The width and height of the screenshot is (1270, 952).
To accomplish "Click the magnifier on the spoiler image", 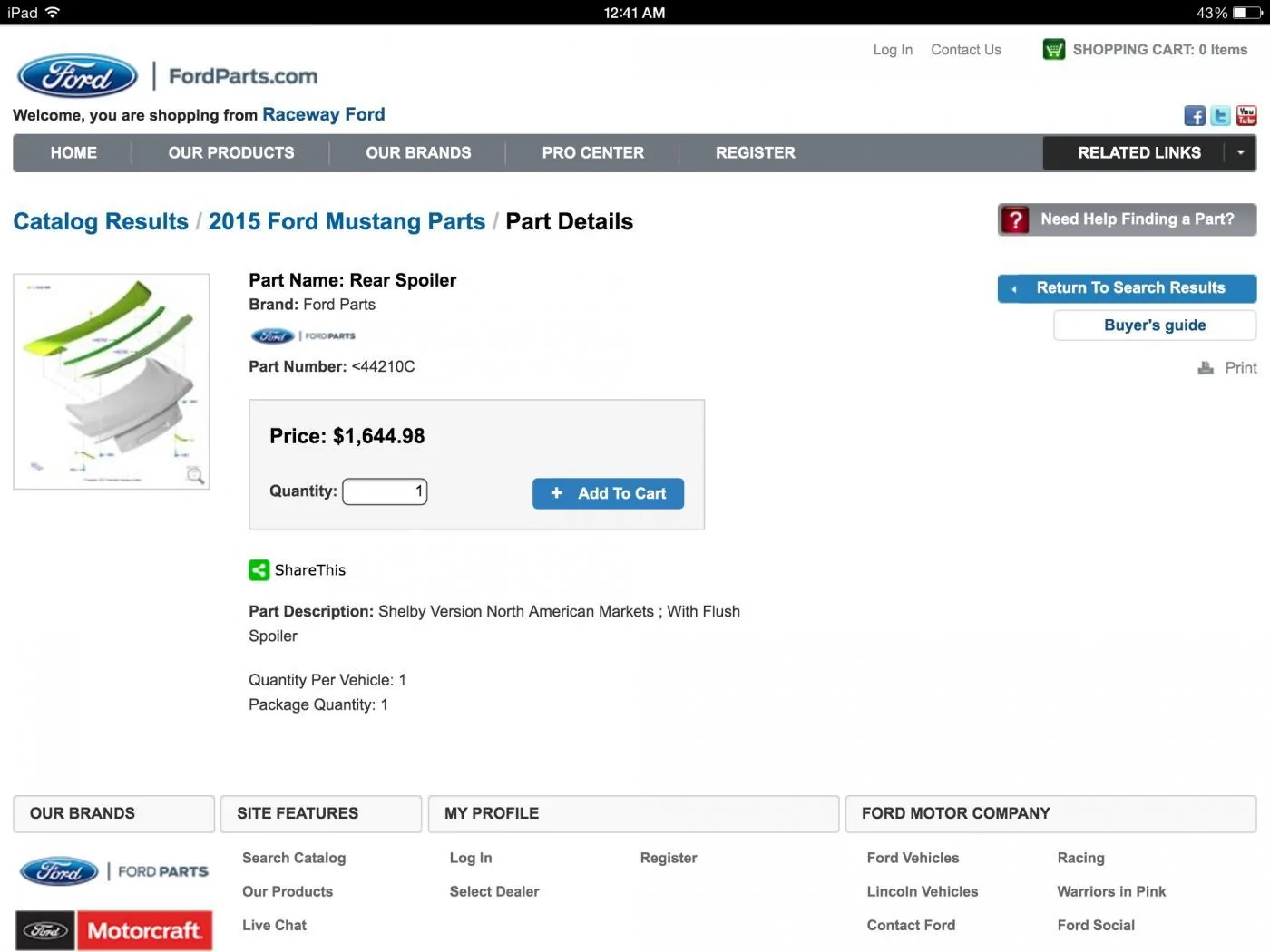I will click(195, 475).
